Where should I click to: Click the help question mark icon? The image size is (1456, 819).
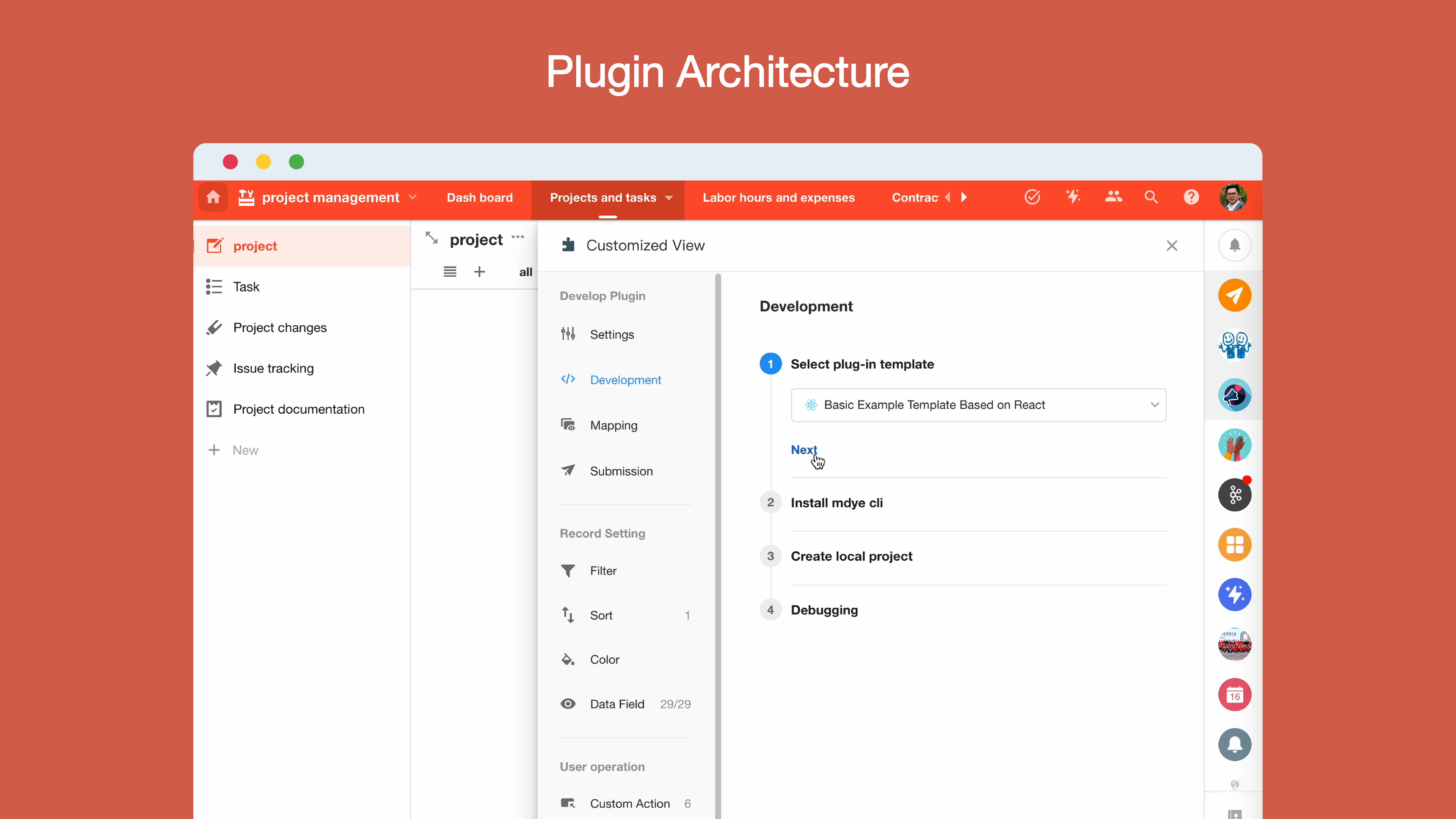tap(1191, 197)
